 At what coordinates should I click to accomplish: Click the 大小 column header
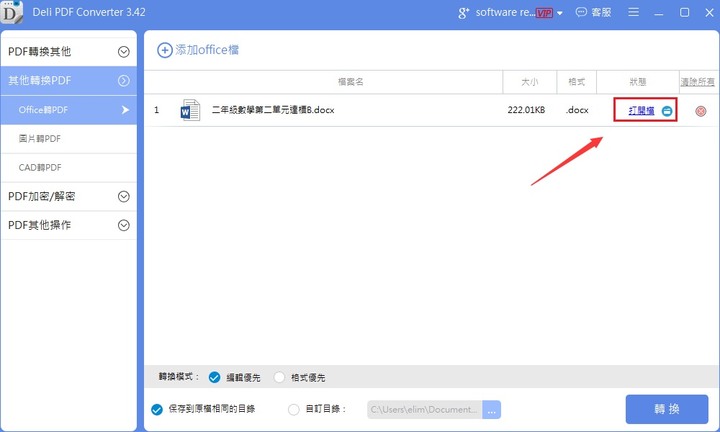point(529,82)
